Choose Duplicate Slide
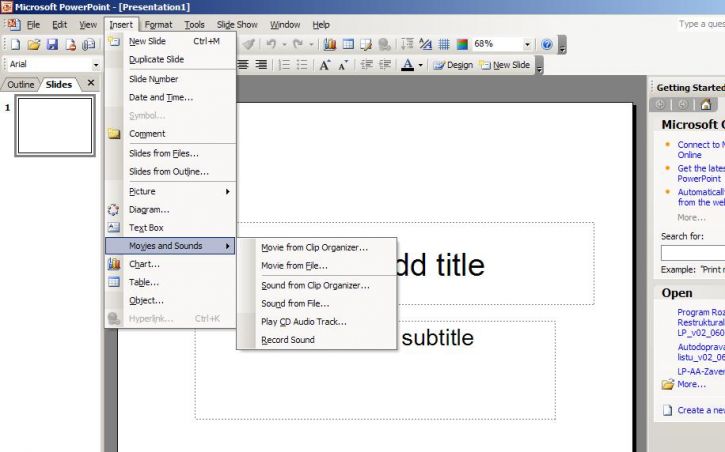The width and height of the screenshot is (725, 452). 170,59
